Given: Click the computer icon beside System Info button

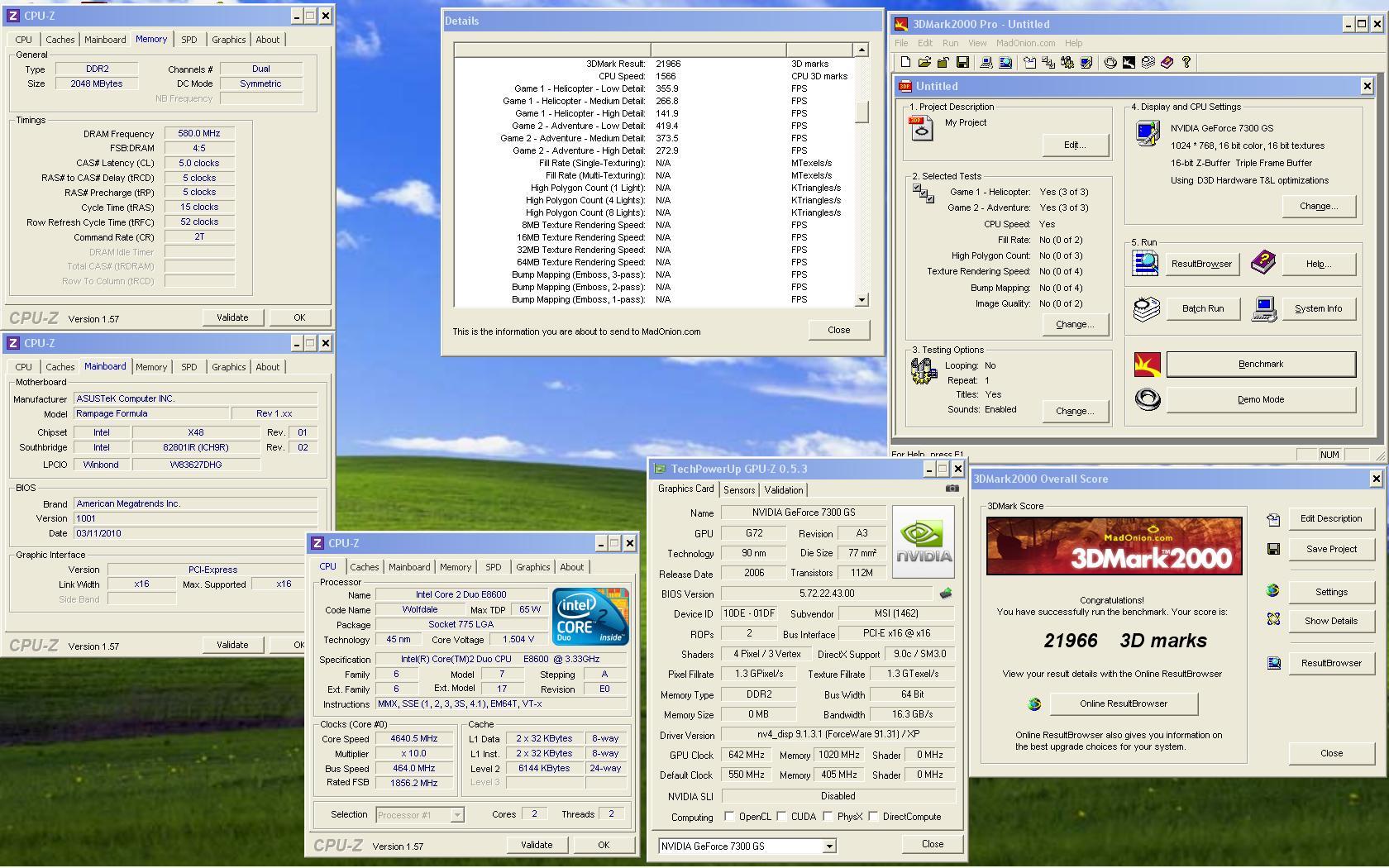Looking at the screenshot, I should point(1263,308).
